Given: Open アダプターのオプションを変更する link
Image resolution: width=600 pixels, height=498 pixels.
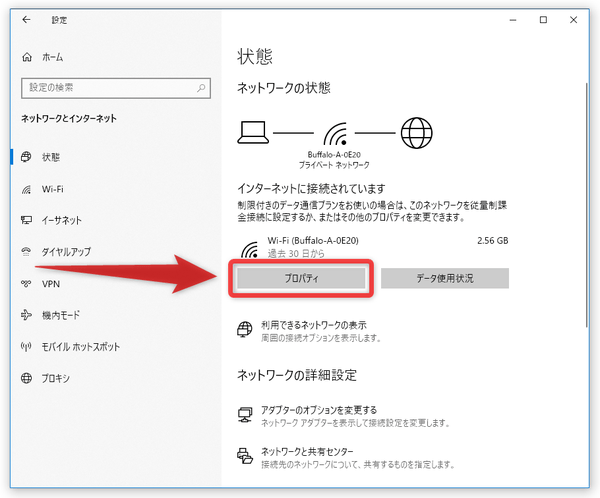Looking at the screenshot, I should 319,410.
